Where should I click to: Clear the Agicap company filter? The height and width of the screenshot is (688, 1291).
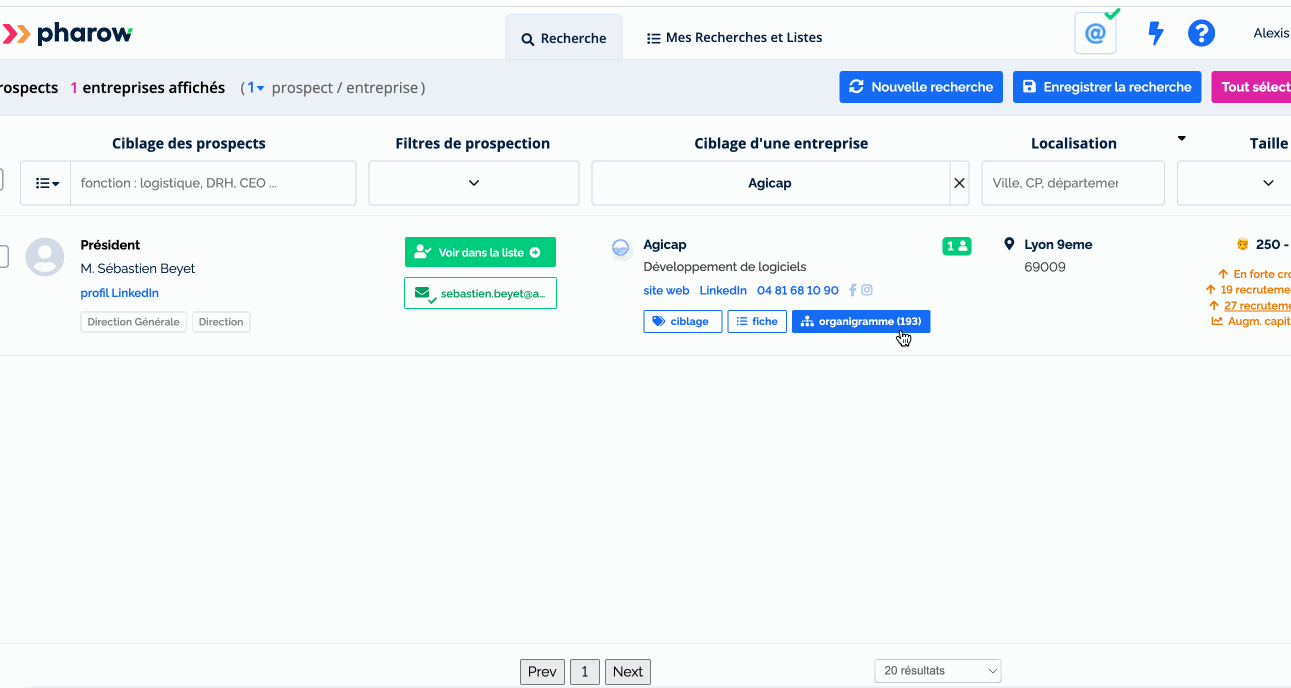pyautogui.click(x=959, y=183)
